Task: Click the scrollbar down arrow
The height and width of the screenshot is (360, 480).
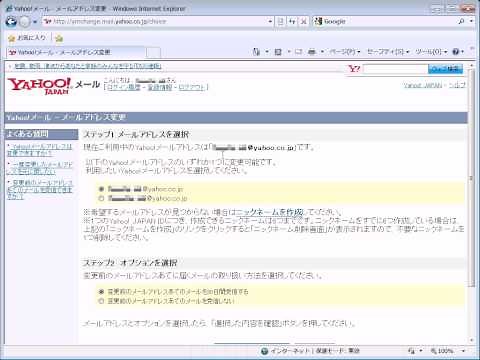Action: point(472,340)
